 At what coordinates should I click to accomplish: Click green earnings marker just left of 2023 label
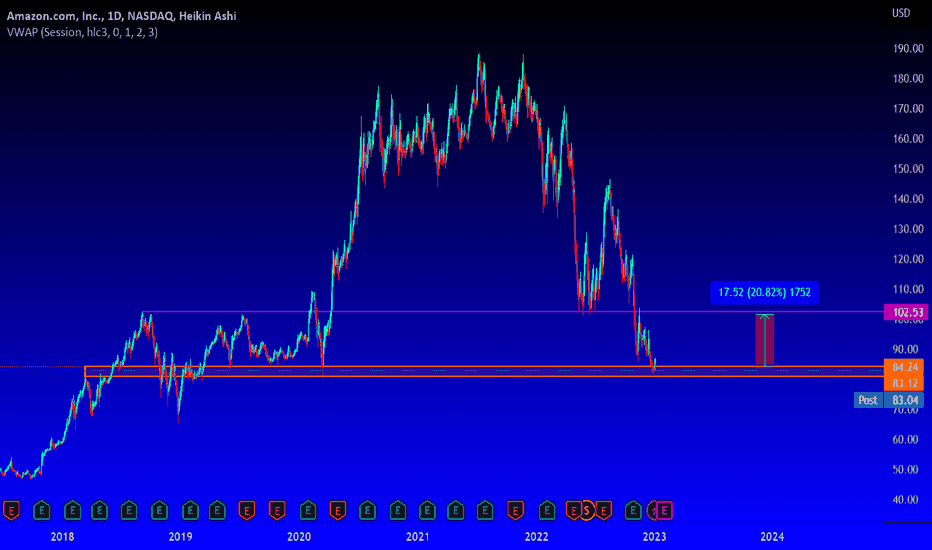634,510
